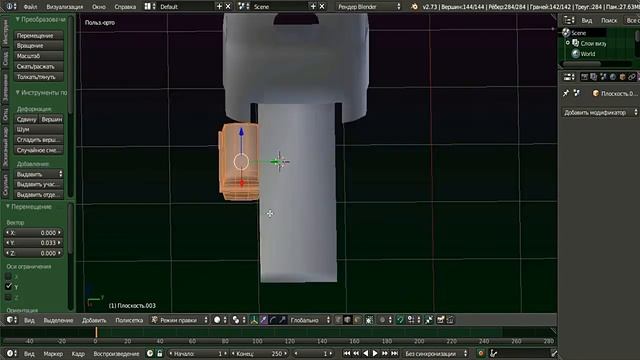Open snap element type dropdown
This screenshot has height=360, width=640.
click(413, 320)
